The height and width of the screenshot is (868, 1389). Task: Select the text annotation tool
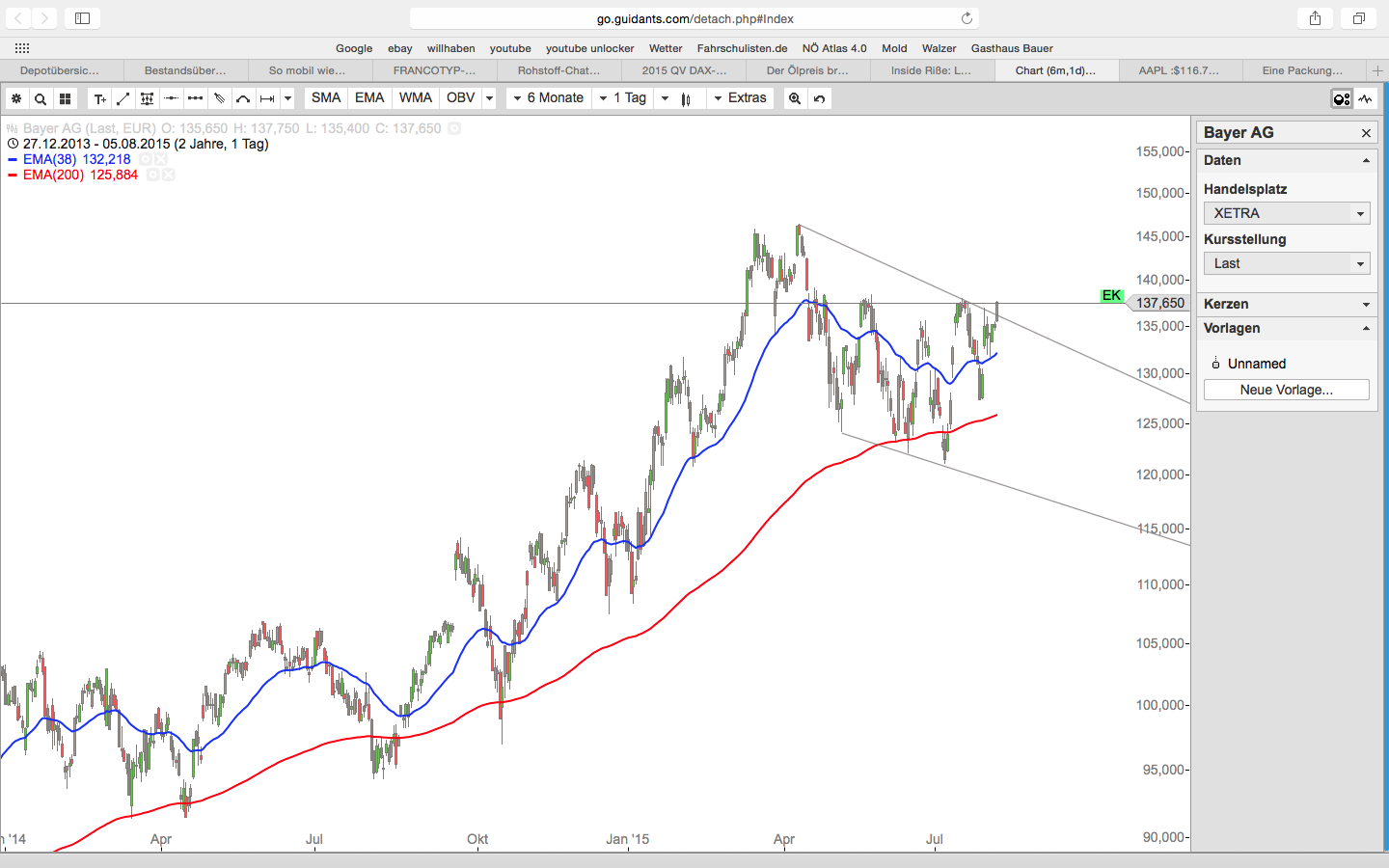click(99, 98)
